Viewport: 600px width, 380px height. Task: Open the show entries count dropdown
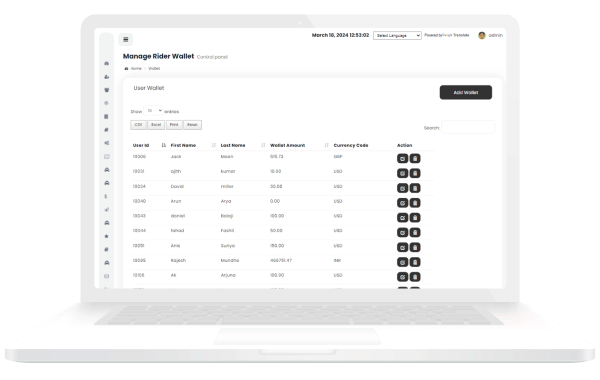(x=153, y=111)
